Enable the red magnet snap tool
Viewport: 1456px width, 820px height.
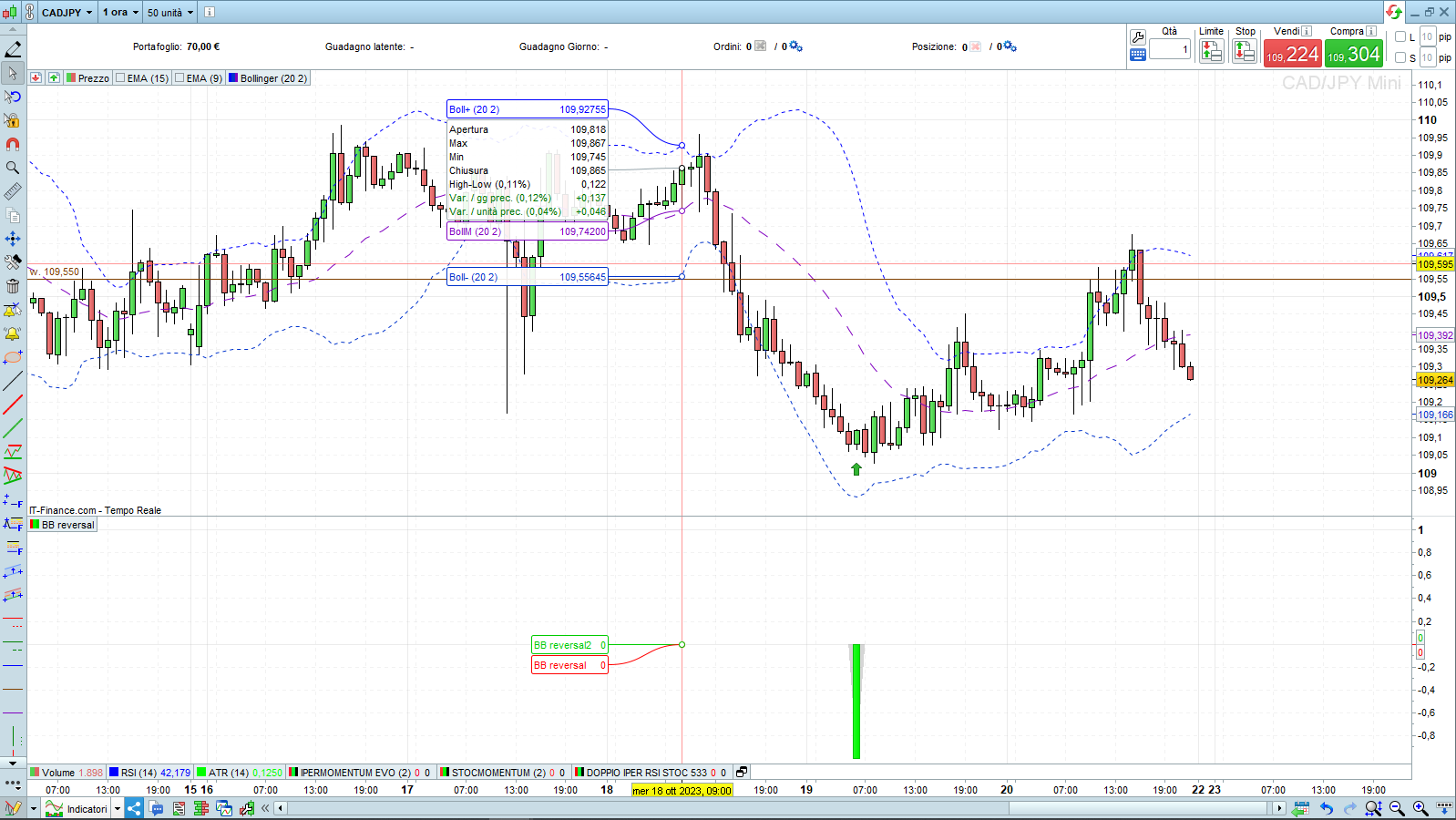point(13,144)
